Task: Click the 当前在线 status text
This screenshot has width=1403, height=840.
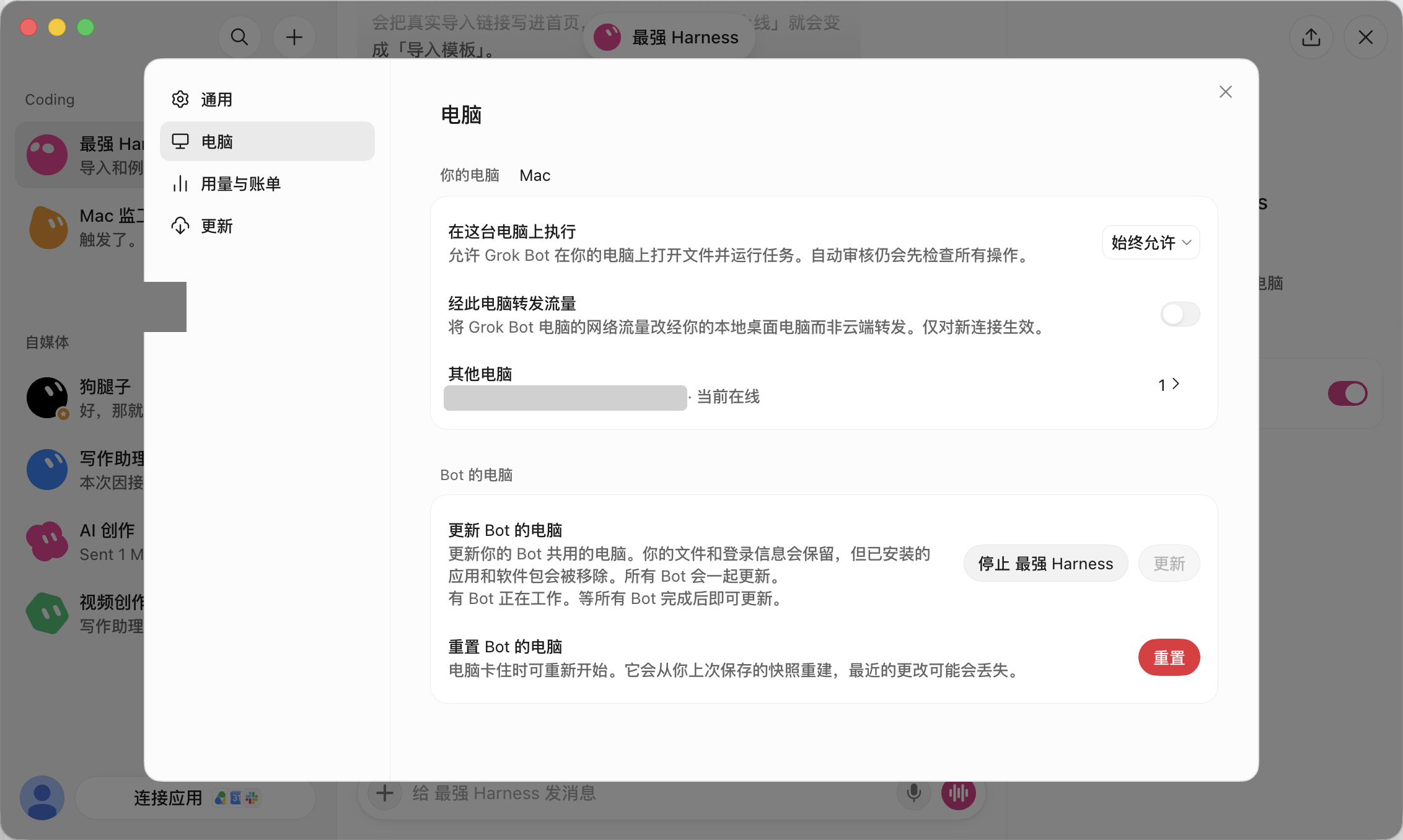Action: [x=728, y=396]
